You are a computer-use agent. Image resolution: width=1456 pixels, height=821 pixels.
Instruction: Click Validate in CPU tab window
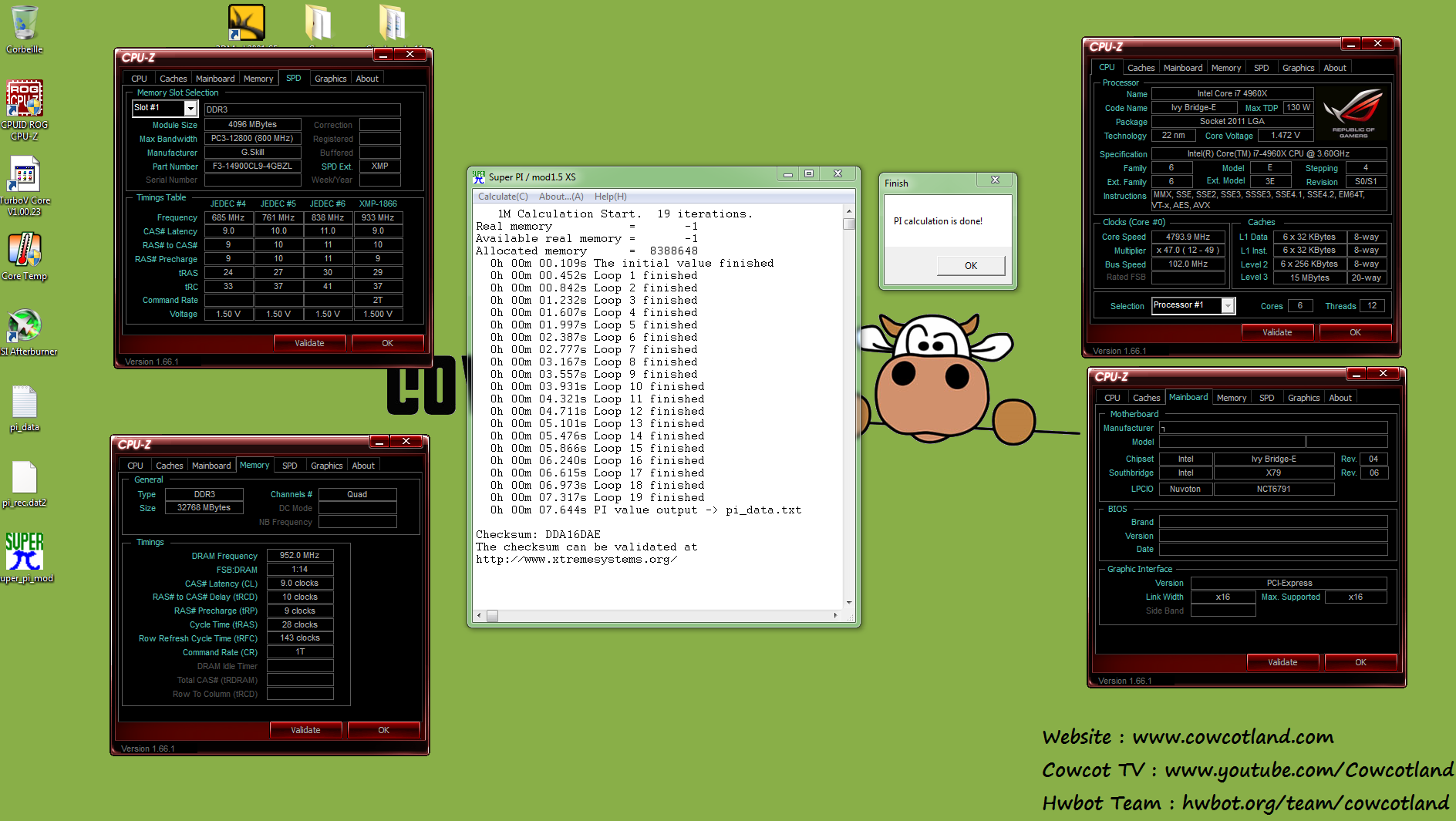point(1277,332)
